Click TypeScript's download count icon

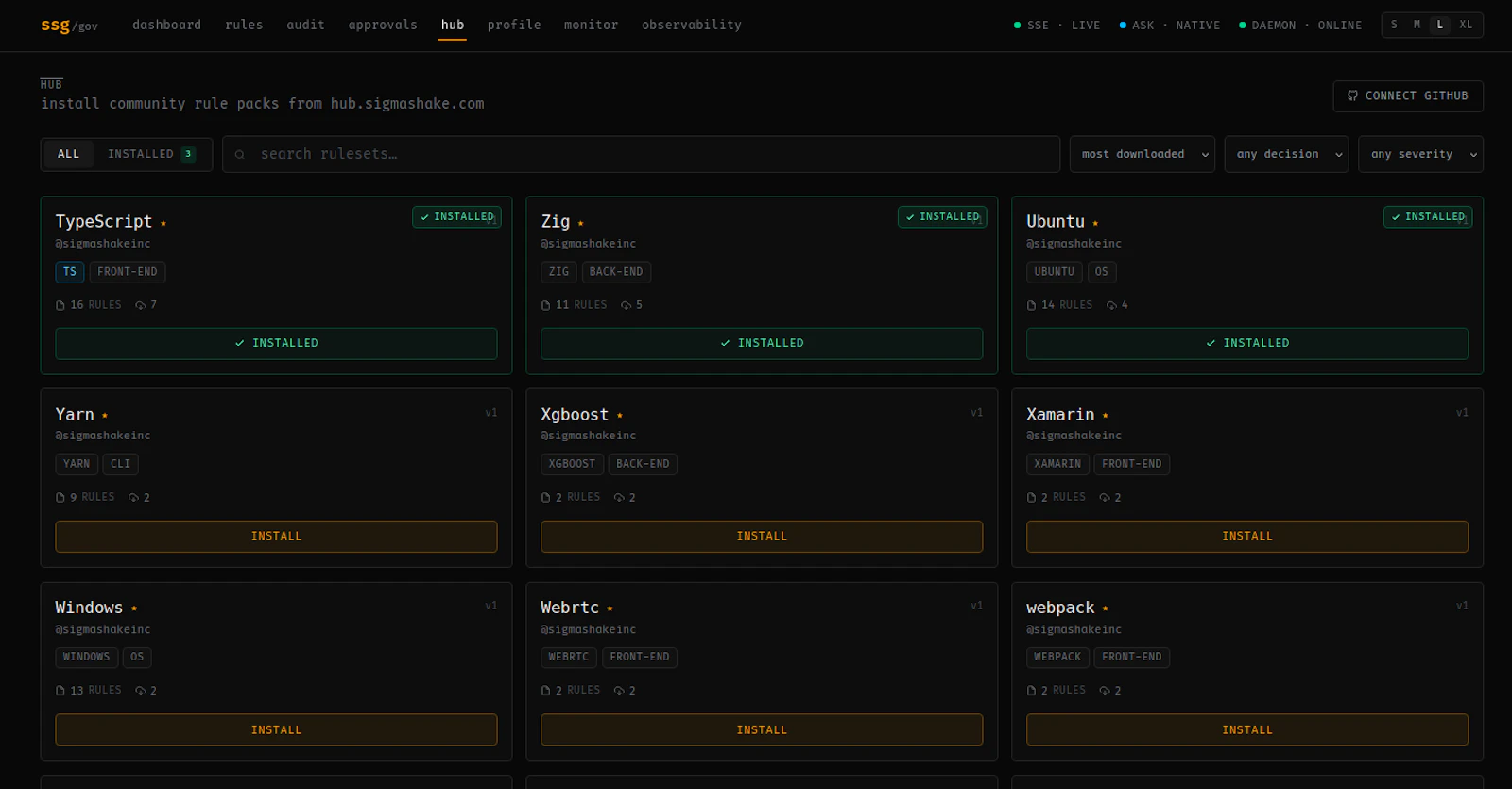[x=141, y=305]
